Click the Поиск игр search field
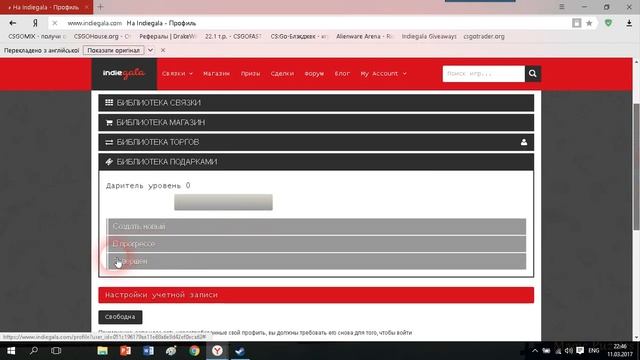The height and width of the screenshot is (360, 640). pos(484,73)
